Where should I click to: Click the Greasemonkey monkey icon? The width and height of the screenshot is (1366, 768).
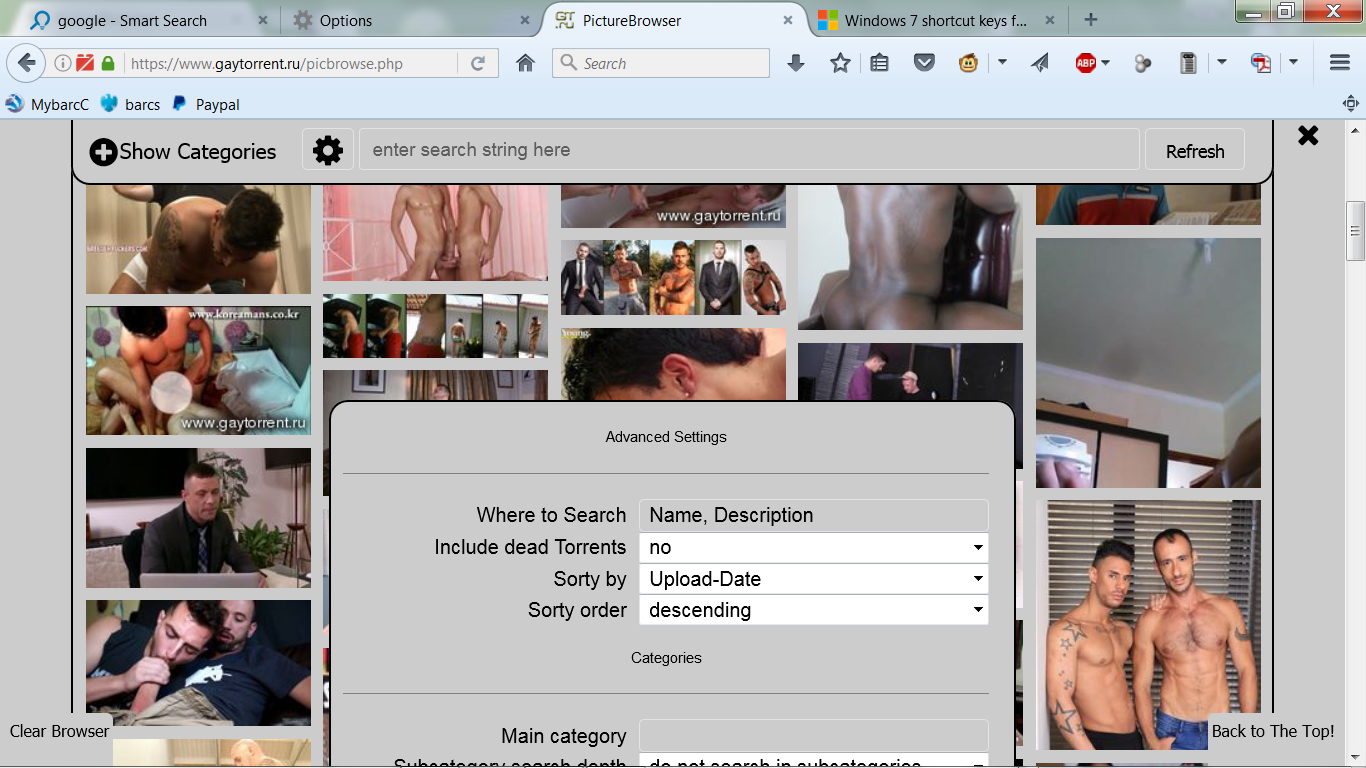tap(968, 63)
